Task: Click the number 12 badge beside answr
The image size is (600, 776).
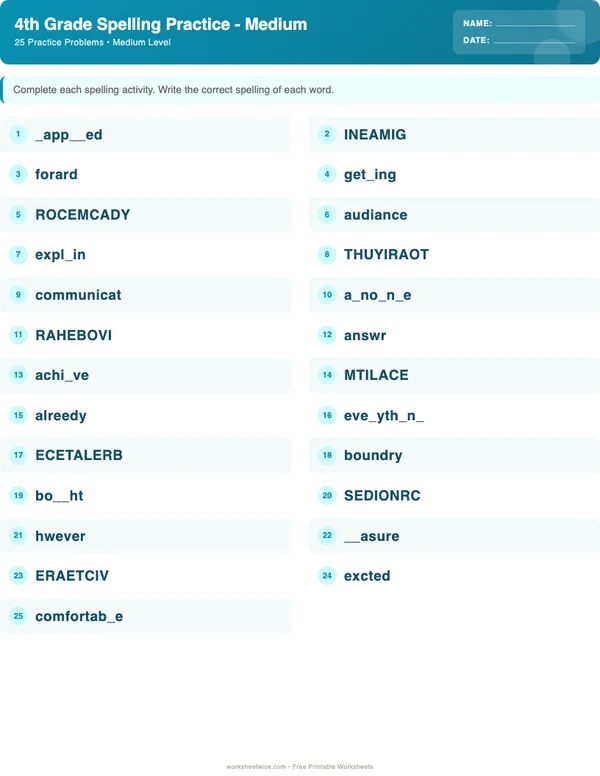Action: point(327,335)
